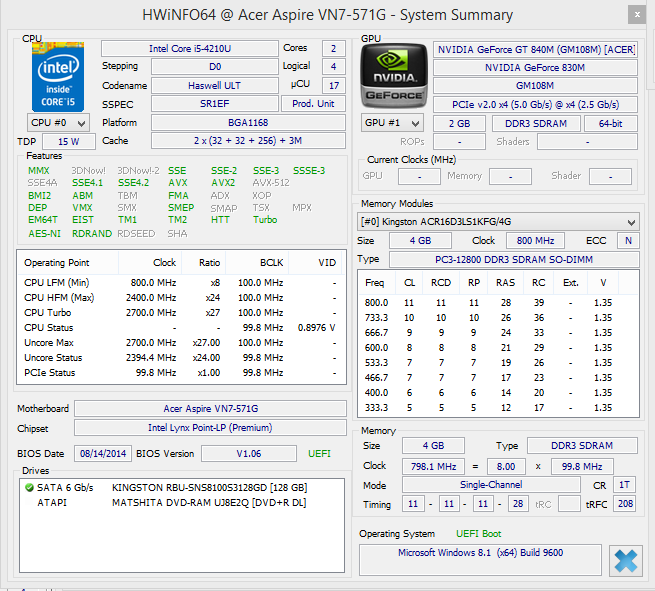Image resolution: width=655 pixels, height=591 pixels.
Task: Click the NVIDIA GeForce 830M field
Action: (536, 68)
